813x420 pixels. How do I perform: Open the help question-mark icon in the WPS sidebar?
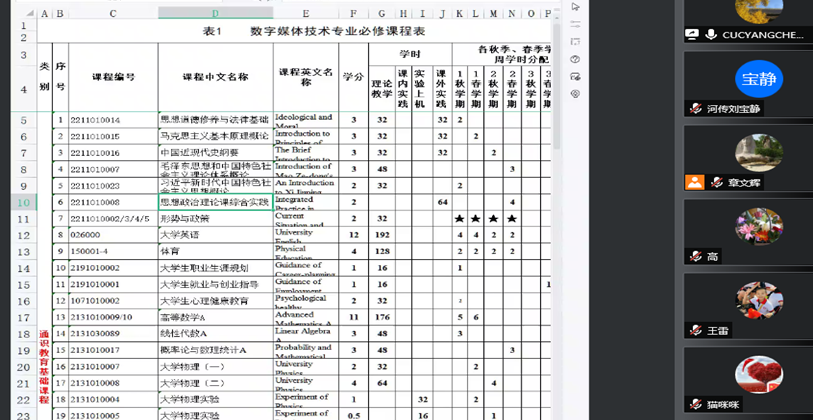575,59
